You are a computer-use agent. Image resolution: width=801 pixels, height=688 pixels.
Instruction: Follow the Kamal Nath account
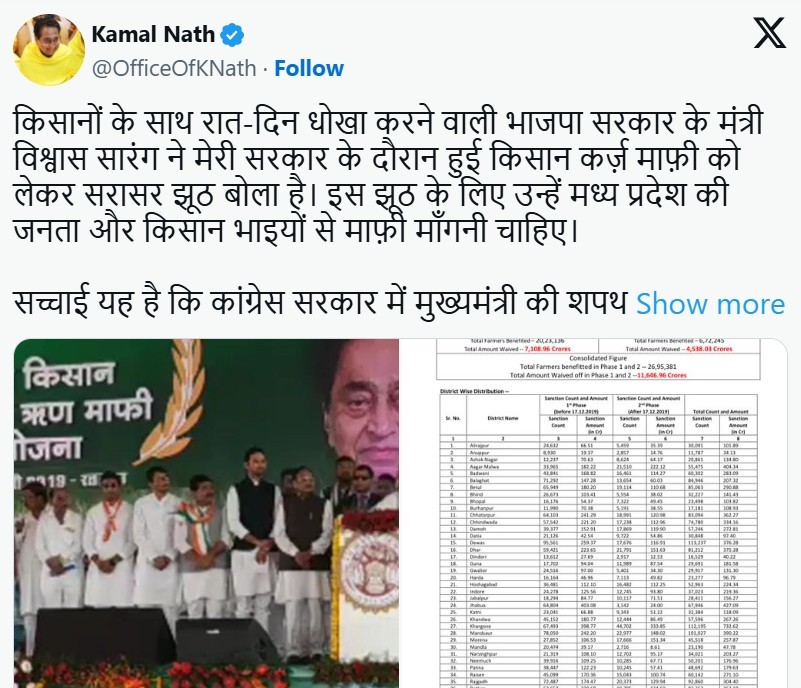[x=309, y=68]
